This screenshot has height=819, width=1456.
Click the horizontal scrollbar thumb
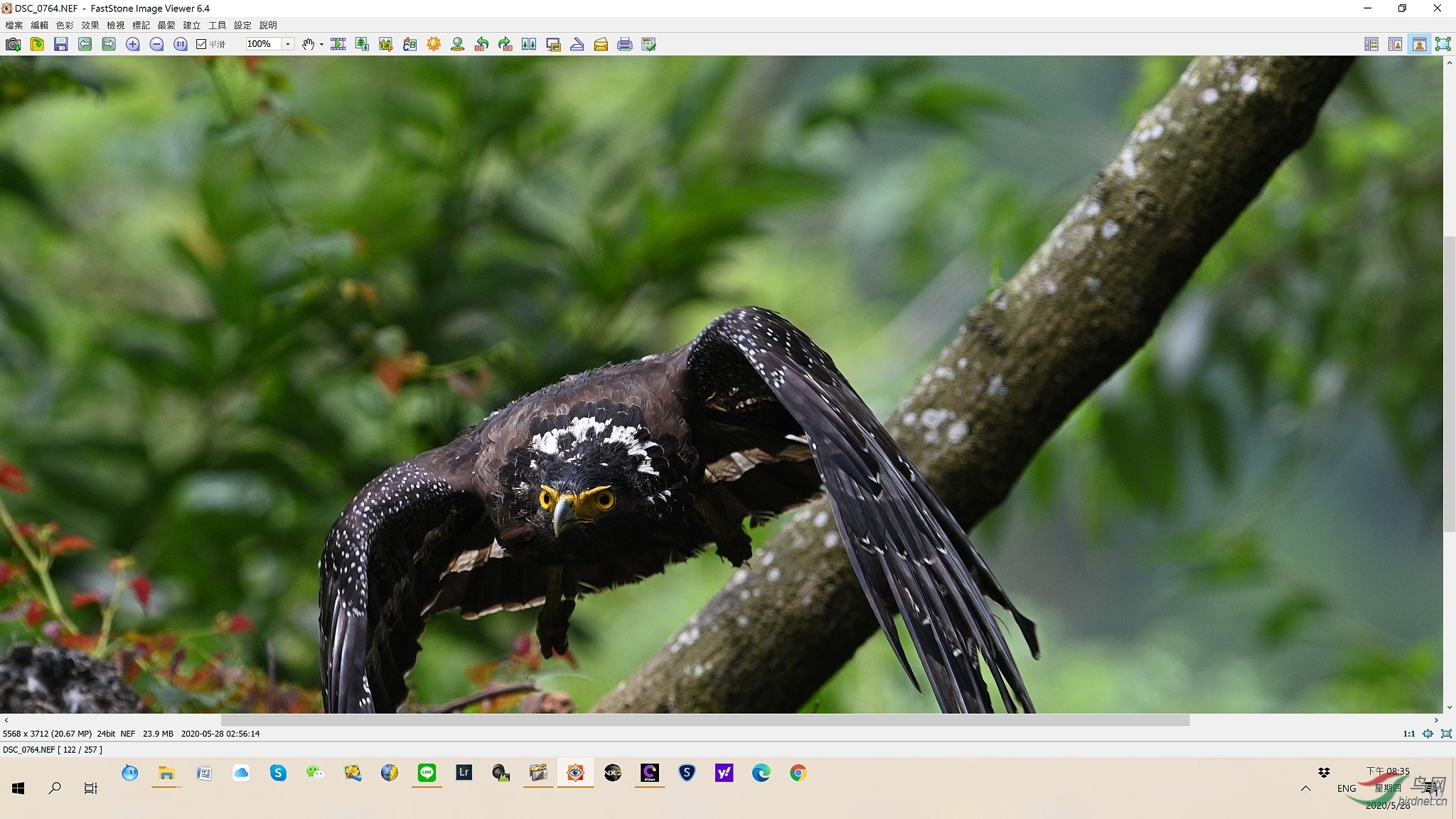705,720
